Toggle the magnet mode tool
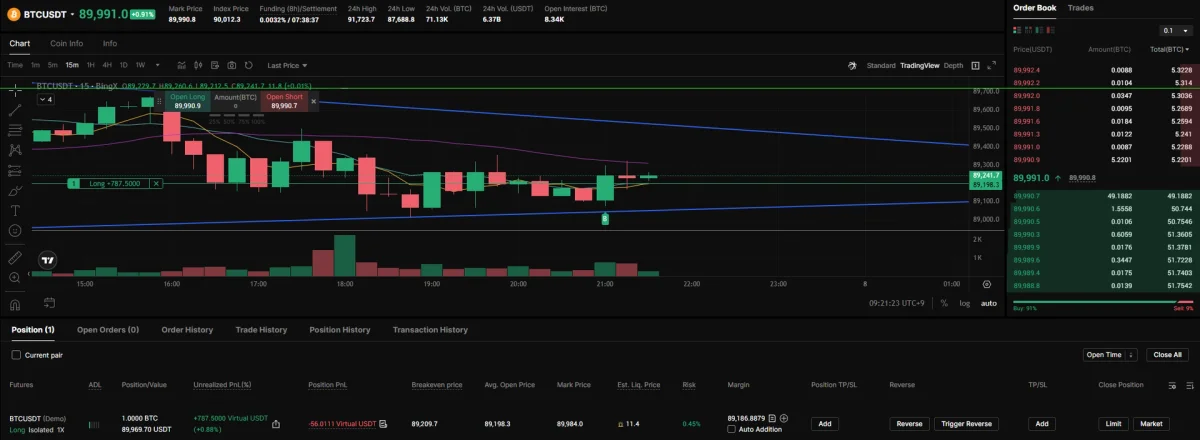This screenshot has width=1200, height=440. (15, 303)
